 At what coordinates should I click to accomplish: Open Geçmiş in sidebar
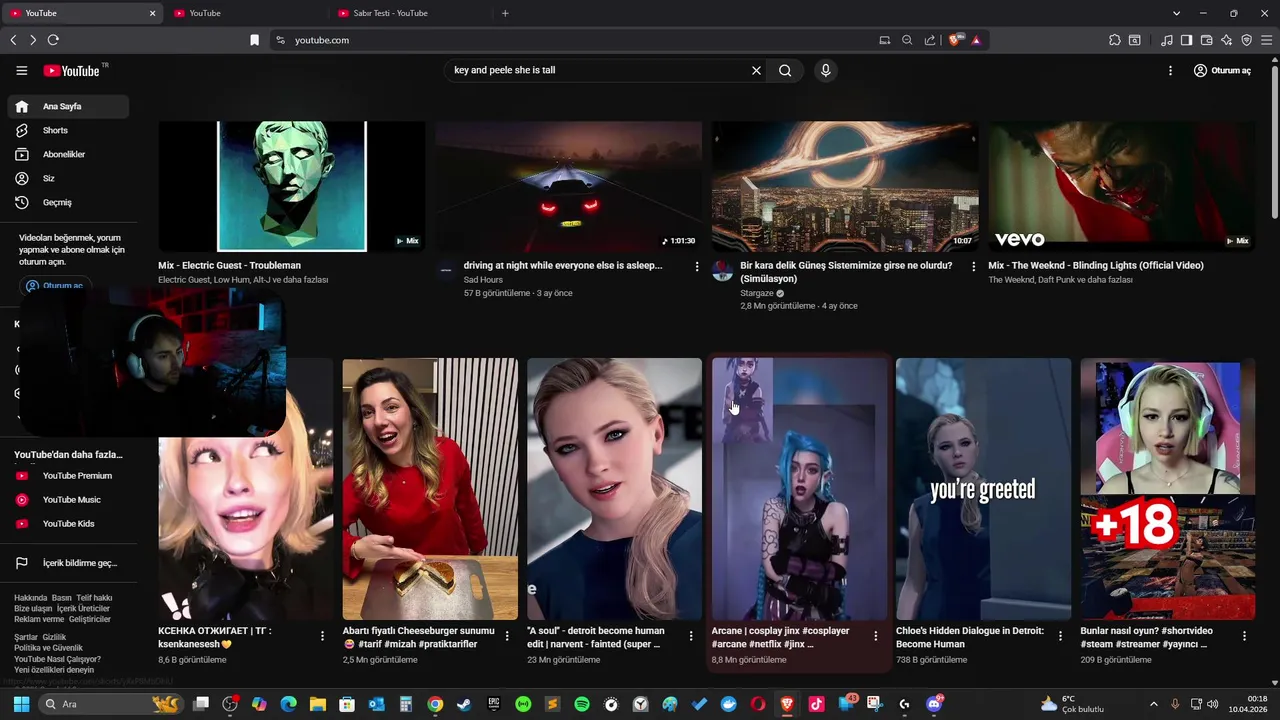click(x=68, y=202)
